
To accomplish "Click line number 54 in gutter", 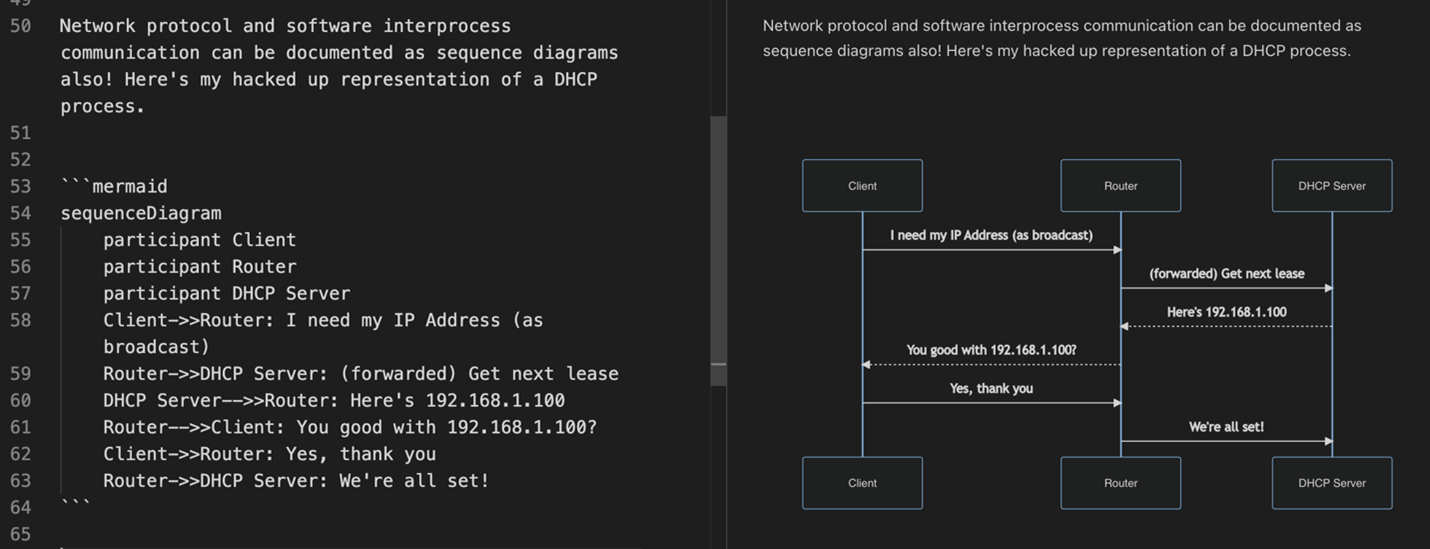I will 20,213.
